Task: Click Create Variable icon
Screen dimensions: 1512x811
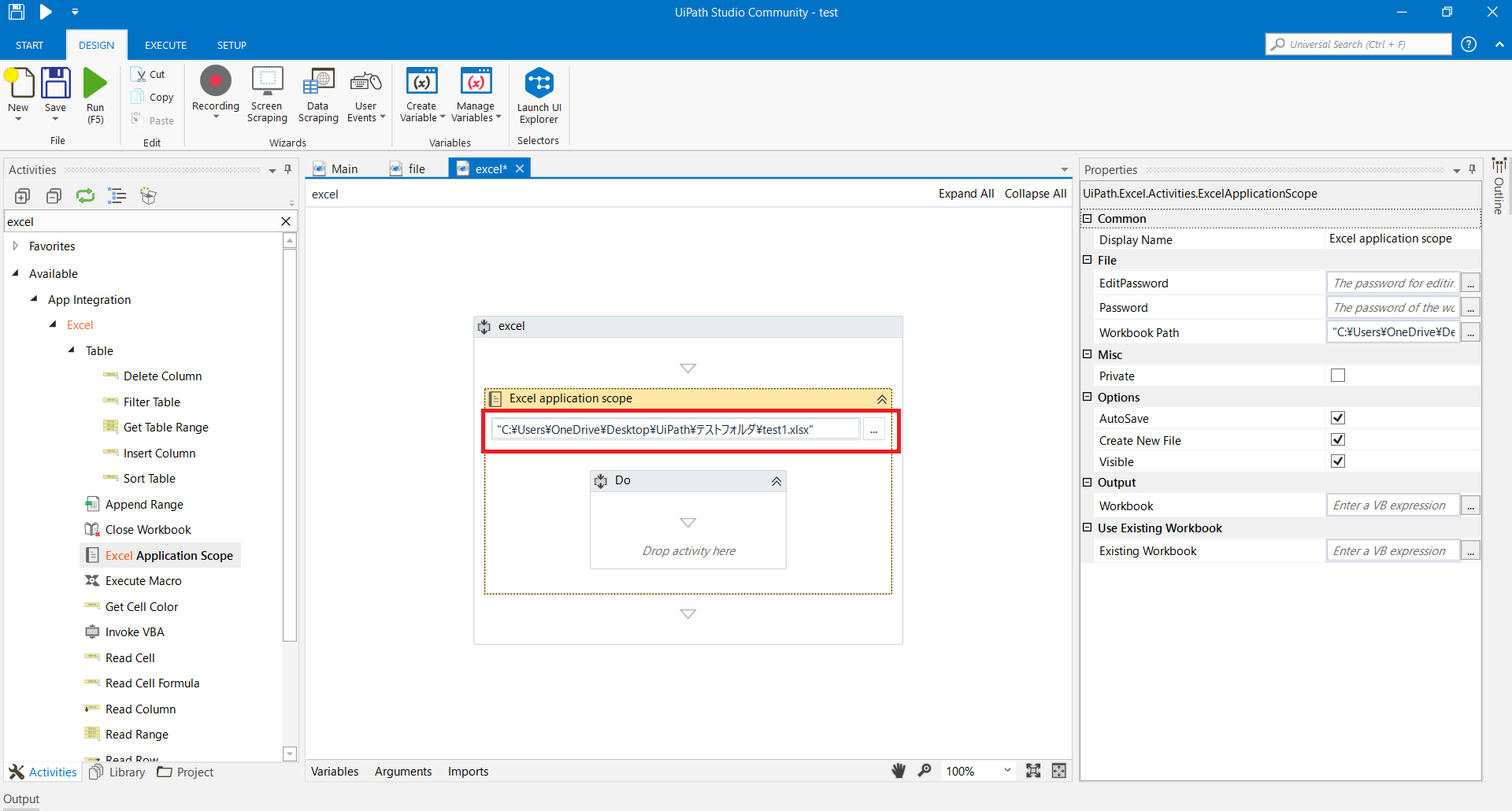Action: coord(422,80)
